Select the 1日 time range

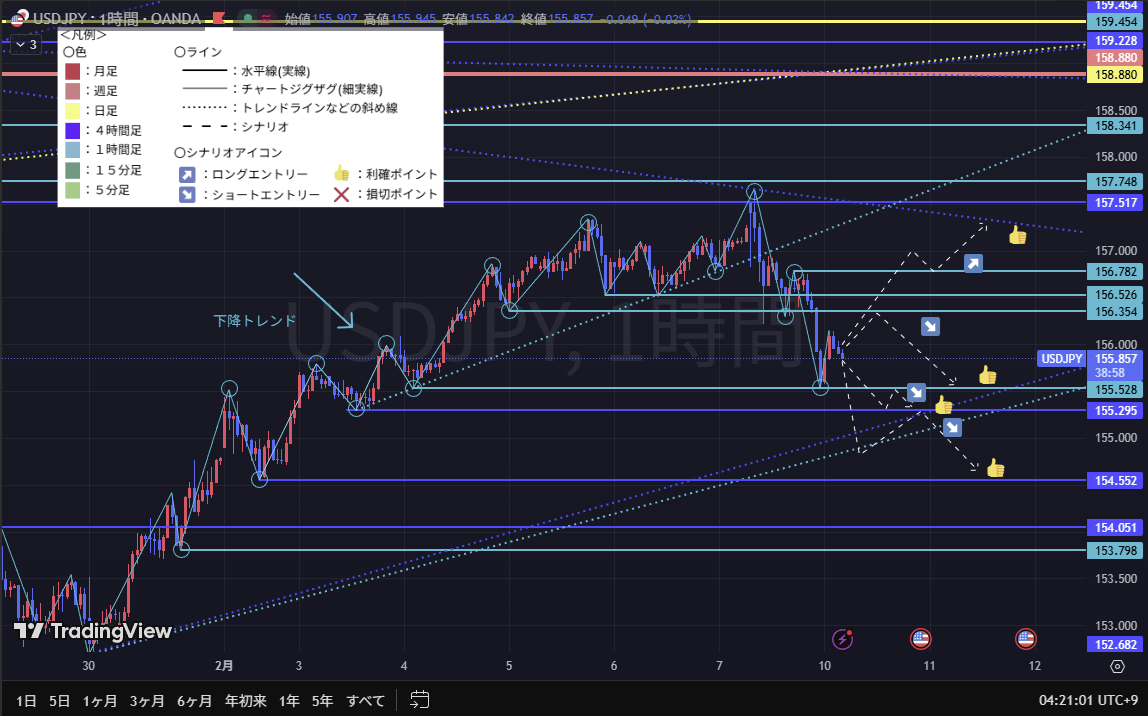pos(27,700)
